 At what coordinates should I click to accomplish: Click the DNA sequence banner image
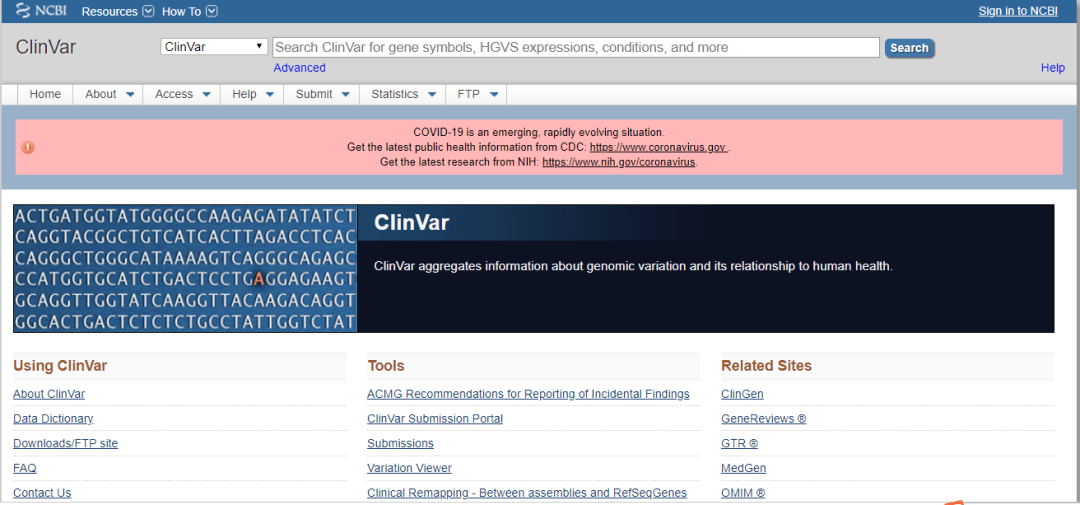coord(185,268)
